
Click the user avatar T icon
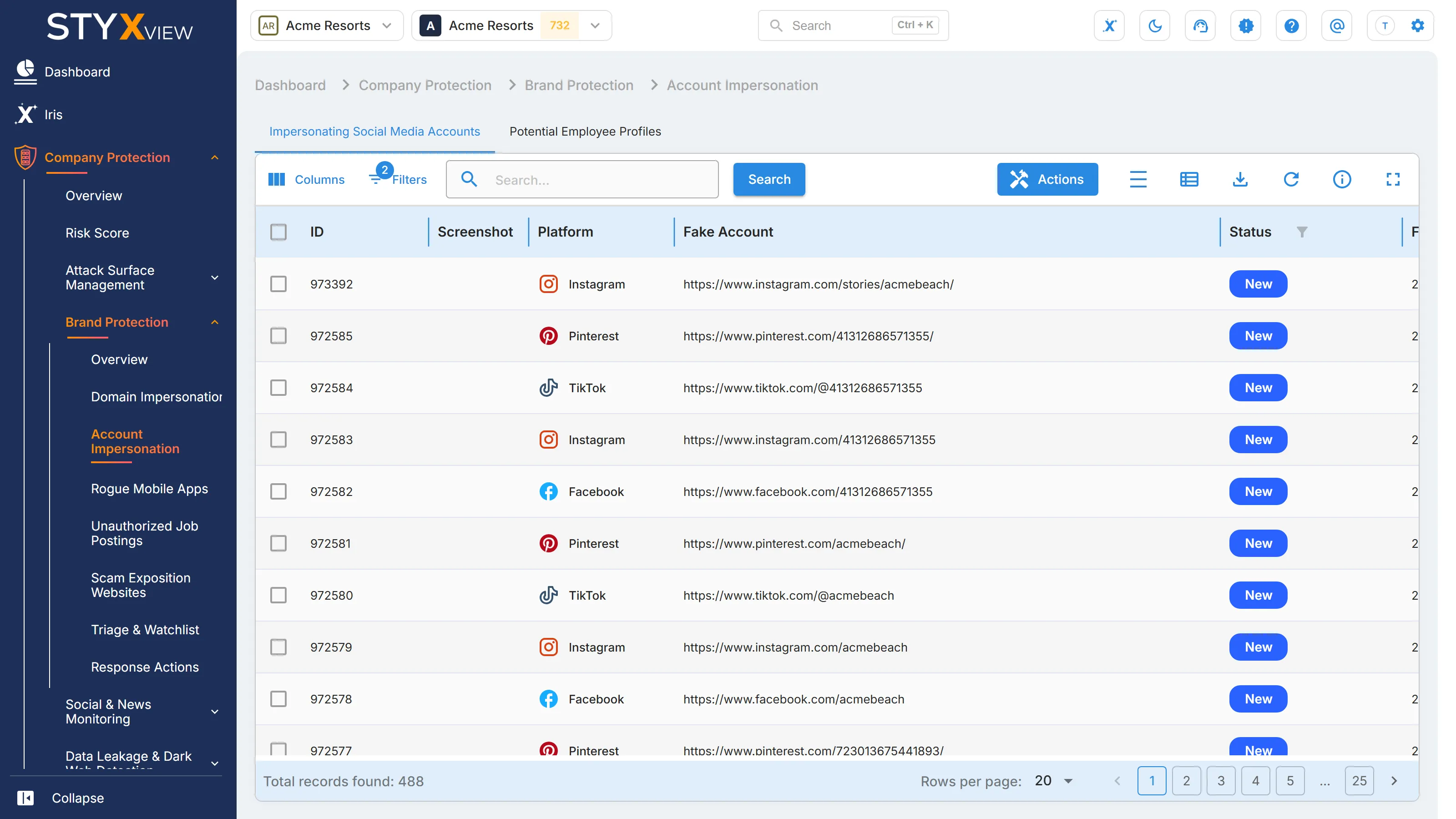tap(1384, 25)
